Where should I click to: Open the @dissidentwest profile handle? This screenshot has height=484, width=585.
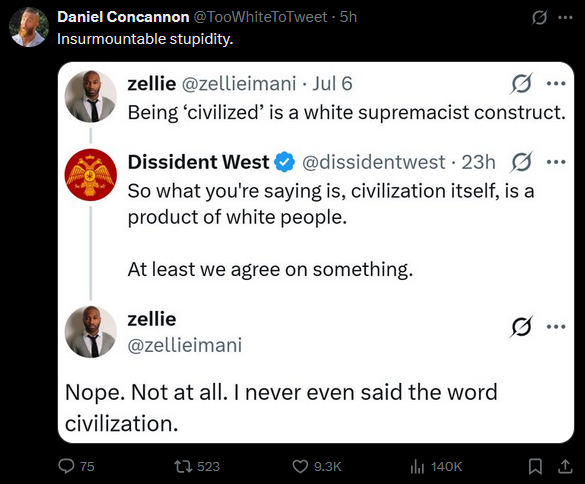373,162
